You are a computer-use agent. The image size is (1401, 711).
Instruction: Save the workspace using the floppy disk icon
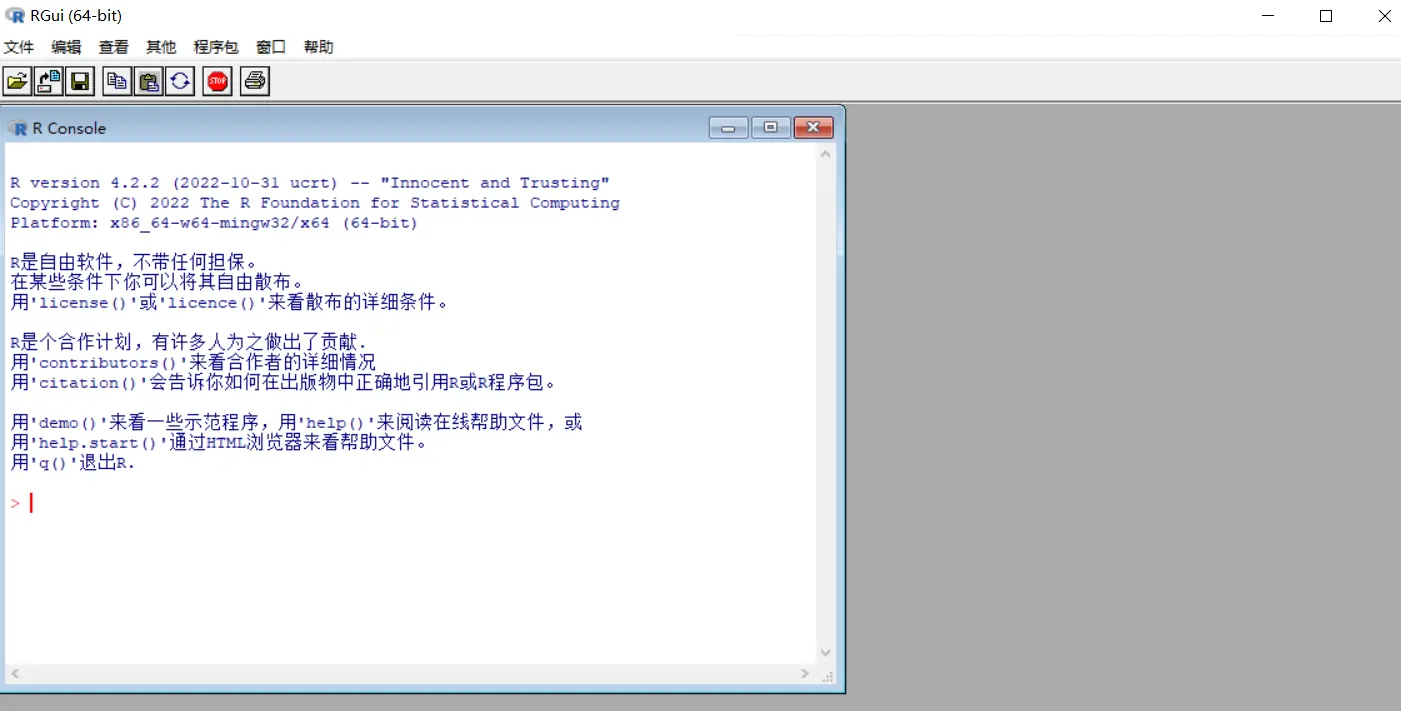[x=80, y=81]
